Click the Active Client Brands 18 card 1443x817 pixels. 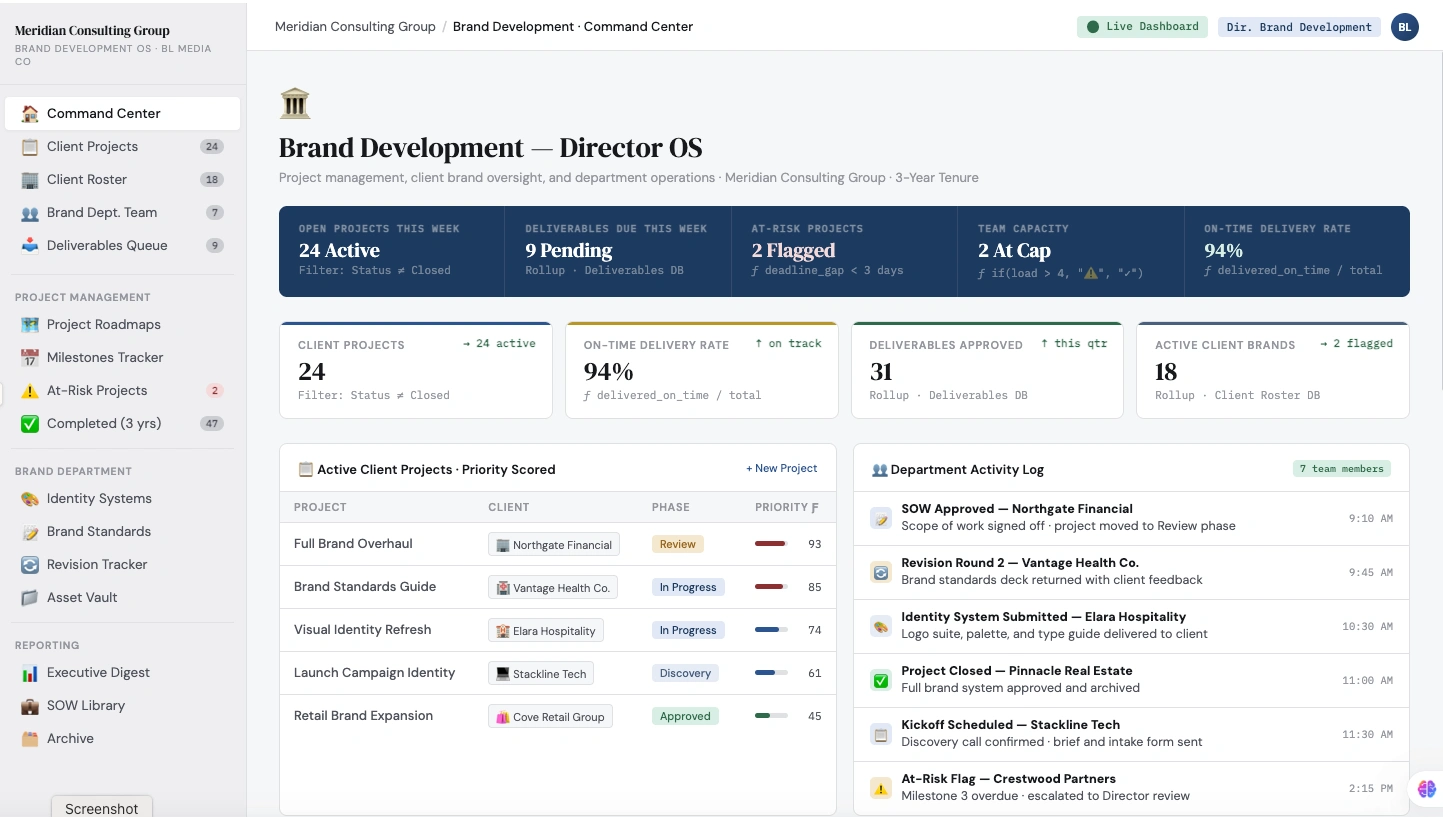pyautogui.click(x=1273, y=370)
